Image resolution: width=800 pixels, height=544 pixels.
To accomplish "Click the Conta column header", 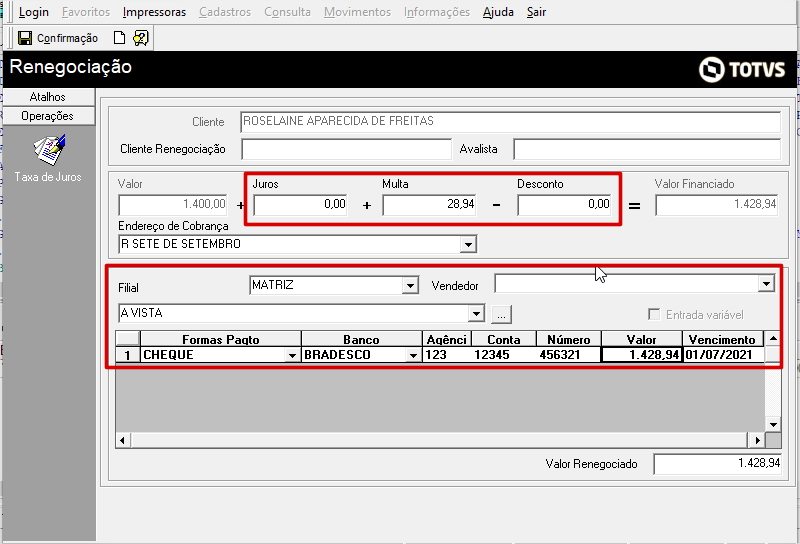I will tap(504, 339).
